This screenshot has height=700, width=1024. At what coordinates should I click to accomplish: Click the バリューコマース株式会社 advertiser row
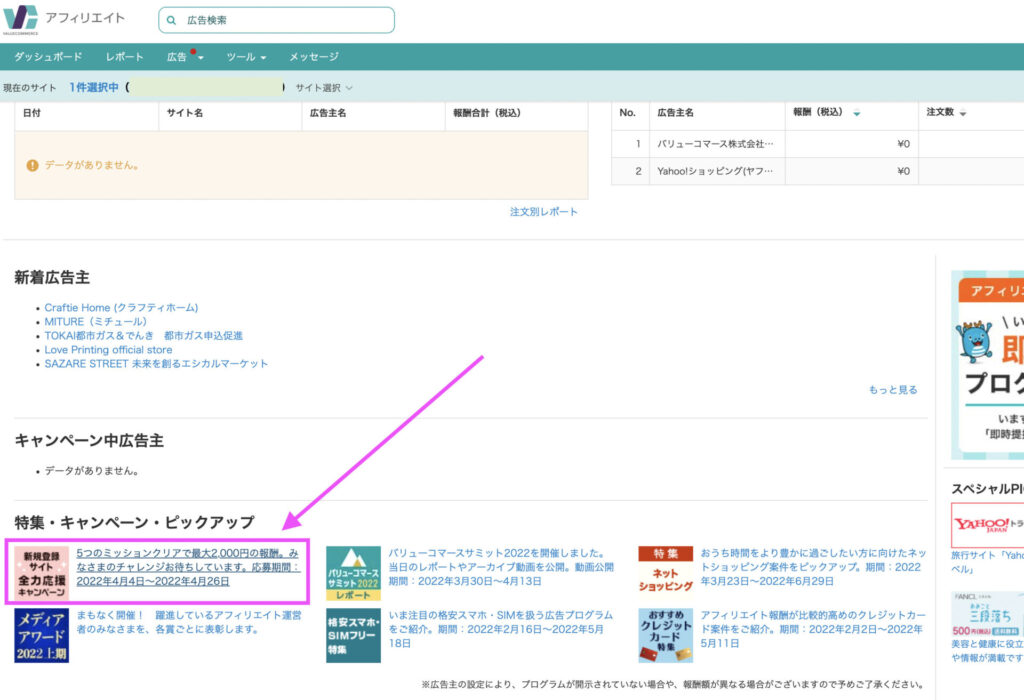coord(818,144)
